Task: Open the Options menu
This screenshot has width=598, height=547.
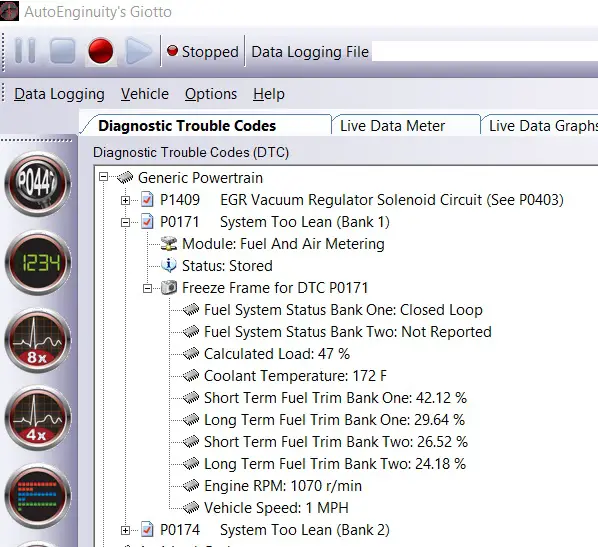Action: coord(211,94)
